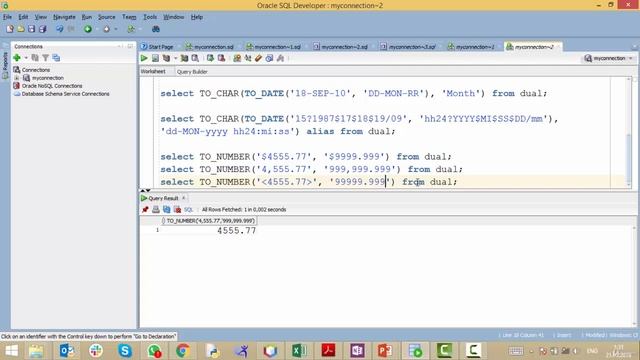Click the worksheet editor vertical scrollbar
This screenshot has height=360, width=640.
(x=629, y=131)
